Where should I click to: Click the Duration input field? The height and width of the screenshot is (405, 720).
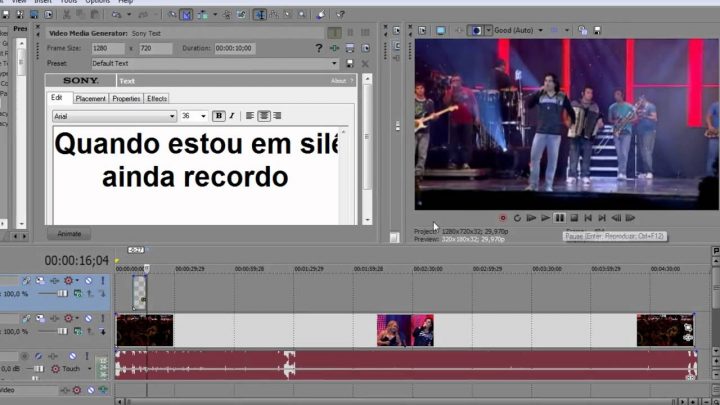[235, 48]
